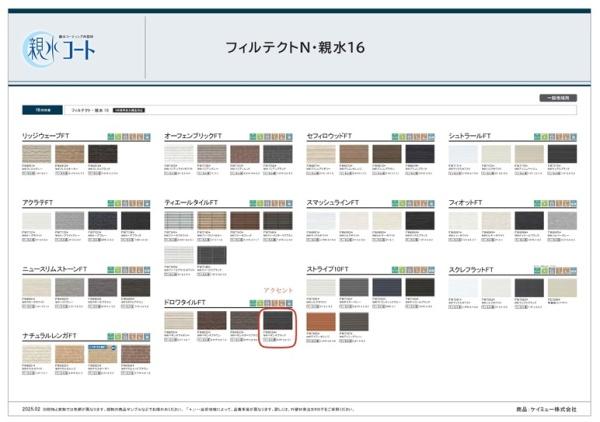The height and width of the screenshot is (422, 600).
Task: Click the スマッシュラインFT heading
Action: coord(333,203)
